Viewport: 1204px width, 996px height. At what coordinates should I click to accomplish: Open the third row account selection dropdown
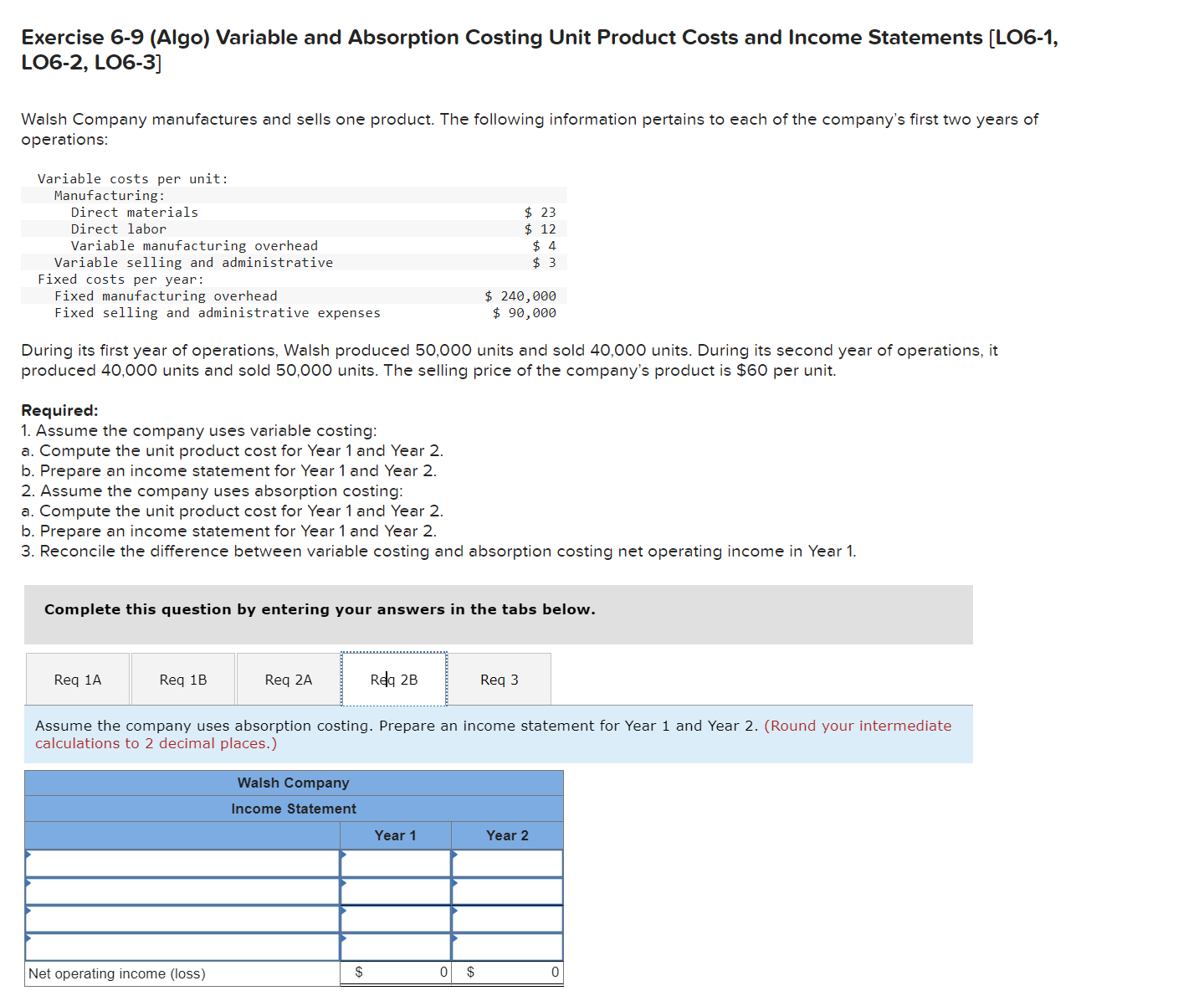pos(29,912)
